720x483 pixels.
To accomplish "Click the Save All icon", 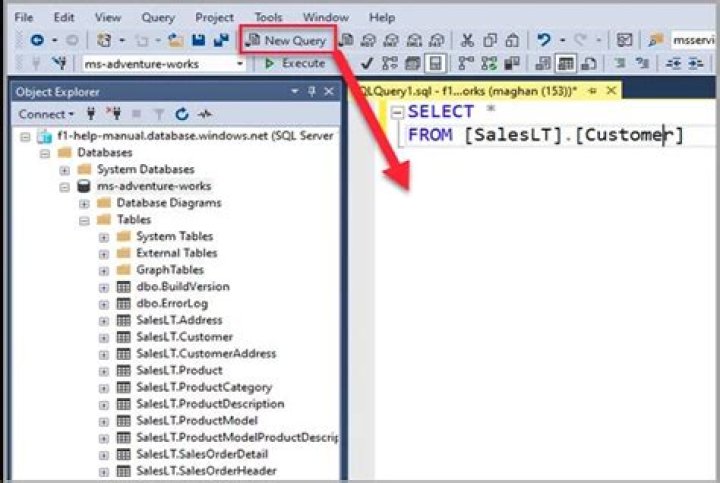I will [x=221, y=40].
